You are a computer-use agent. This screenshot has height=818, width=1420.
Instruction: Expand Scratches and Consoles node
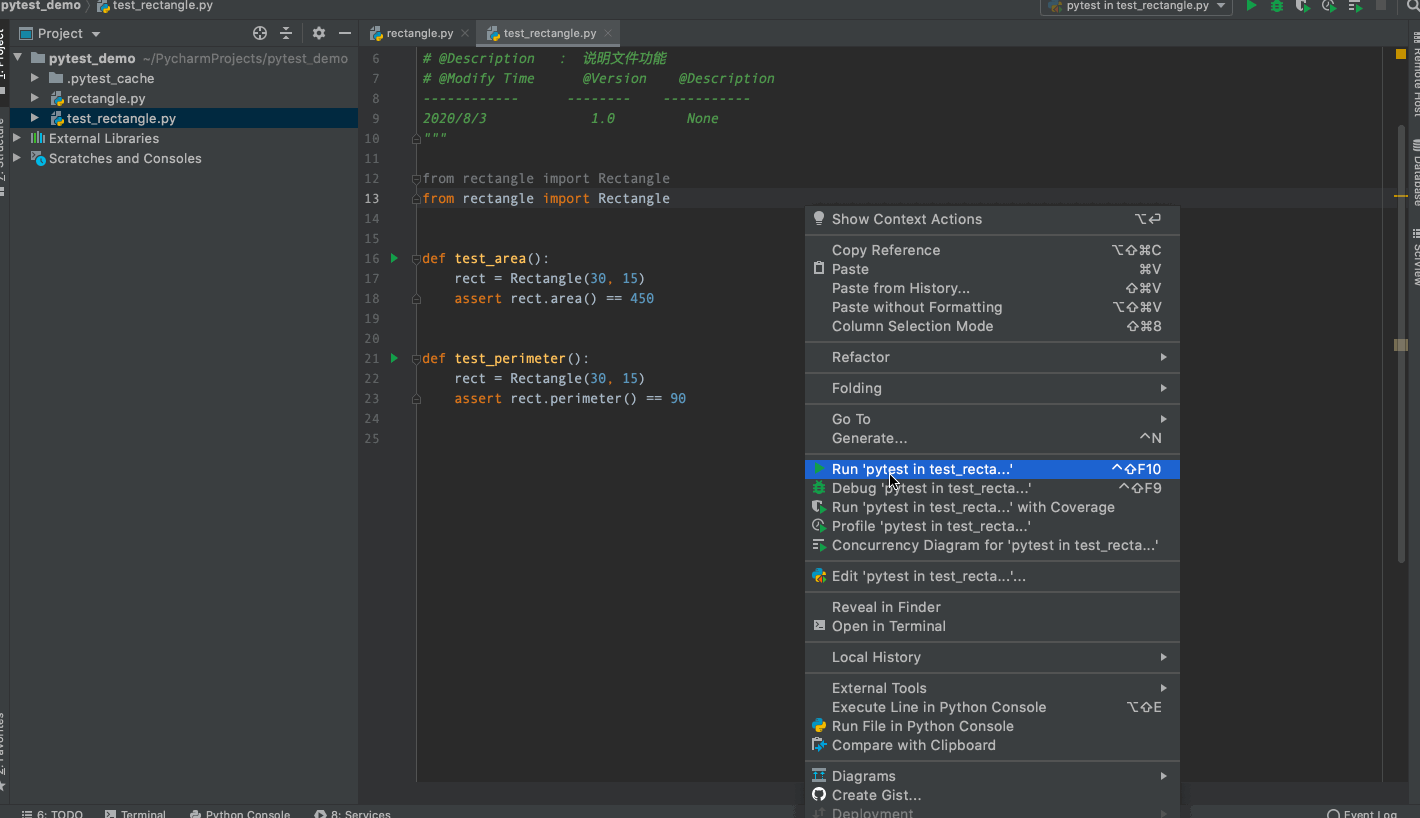pyautogui.click(x=17, y=158)
